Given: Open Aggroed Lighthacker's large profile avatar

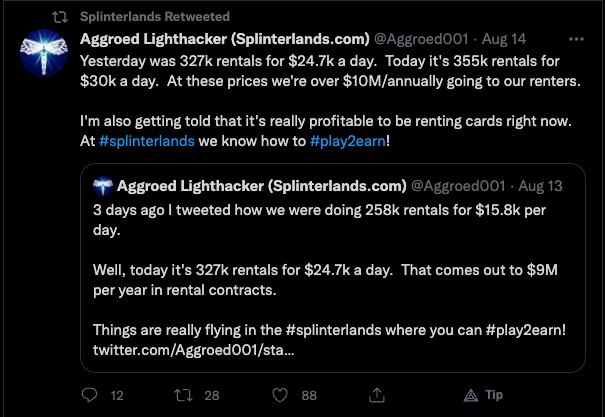Looking at the screenshot, I should (44, 53).
